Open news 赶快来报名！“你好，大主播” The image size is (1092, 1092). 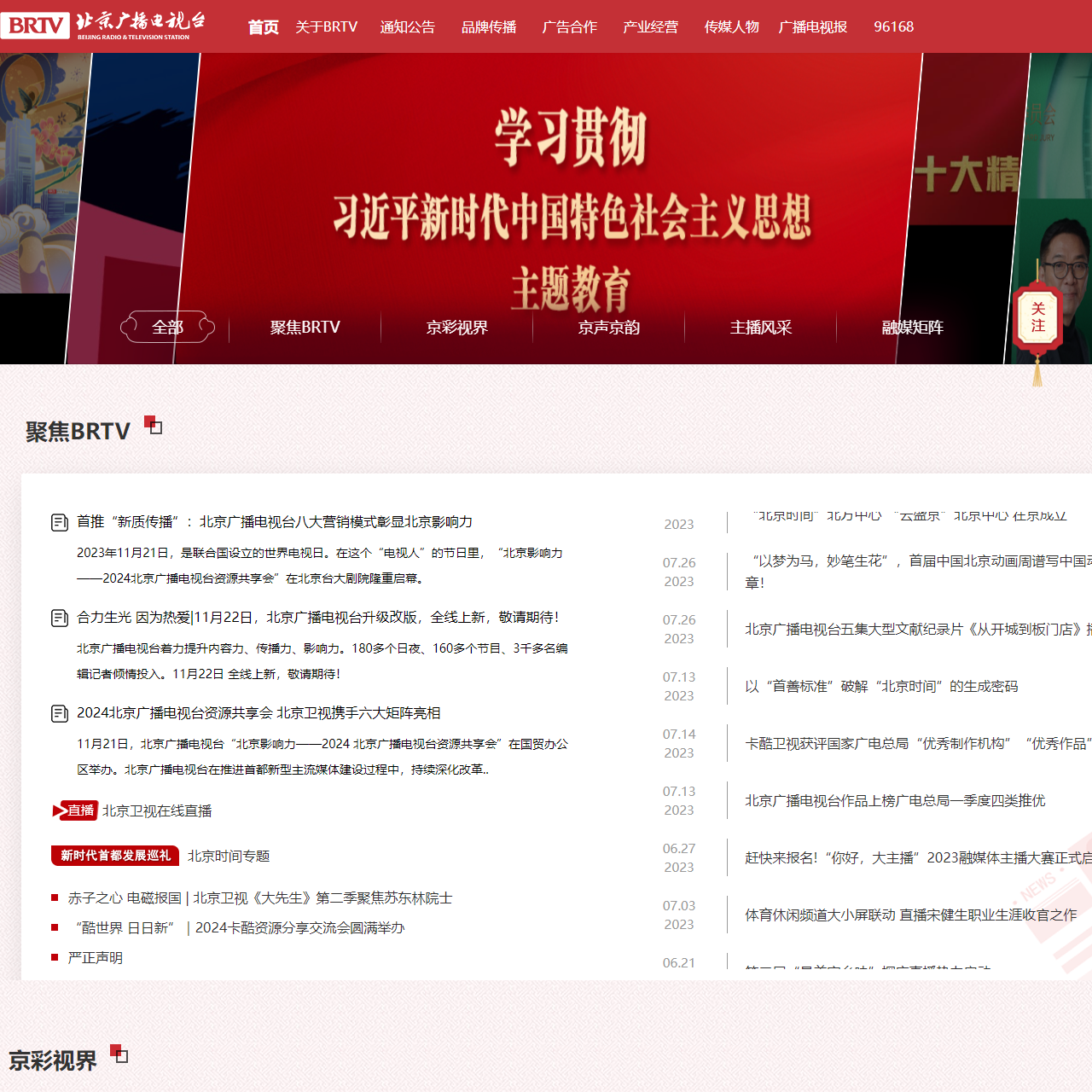pyautogui.click(x=918, y=858)
